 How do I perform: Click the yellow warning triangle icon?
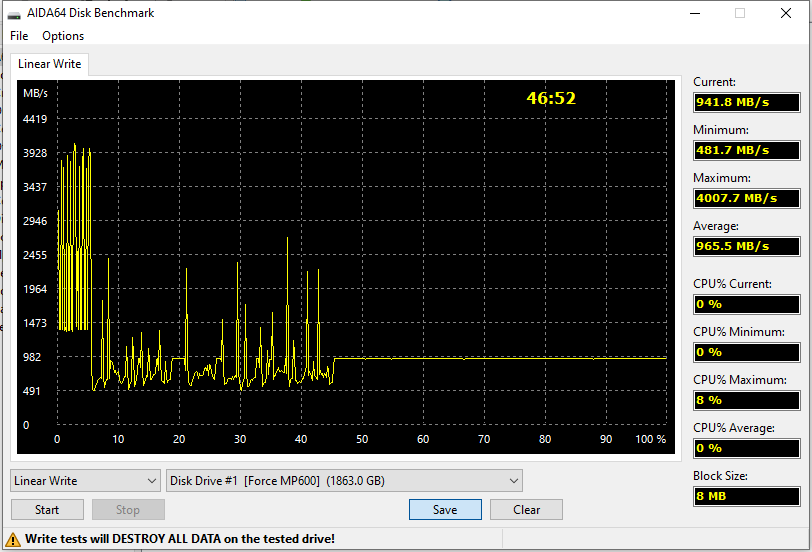coord(12,540)
